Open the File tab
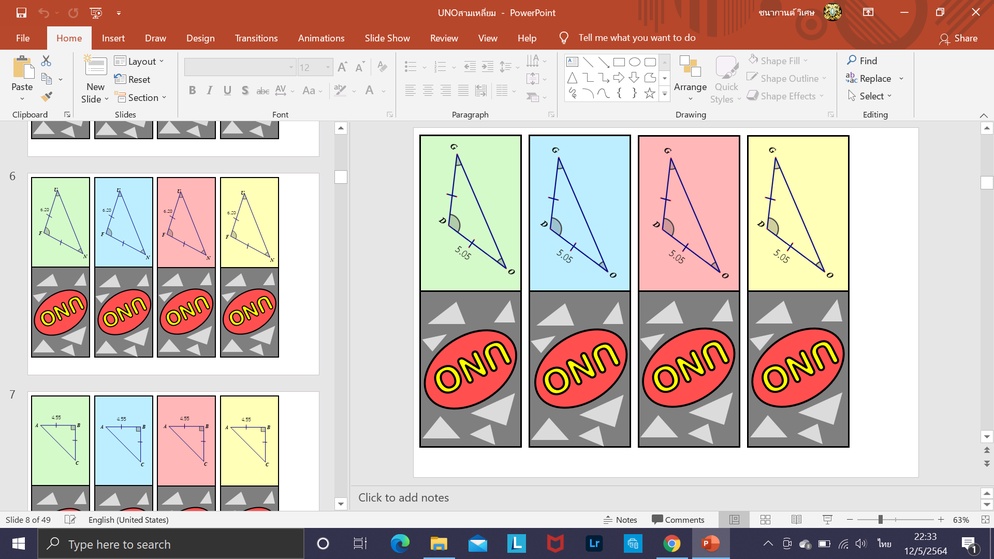 pyautogui.click(x=23, y=38)
